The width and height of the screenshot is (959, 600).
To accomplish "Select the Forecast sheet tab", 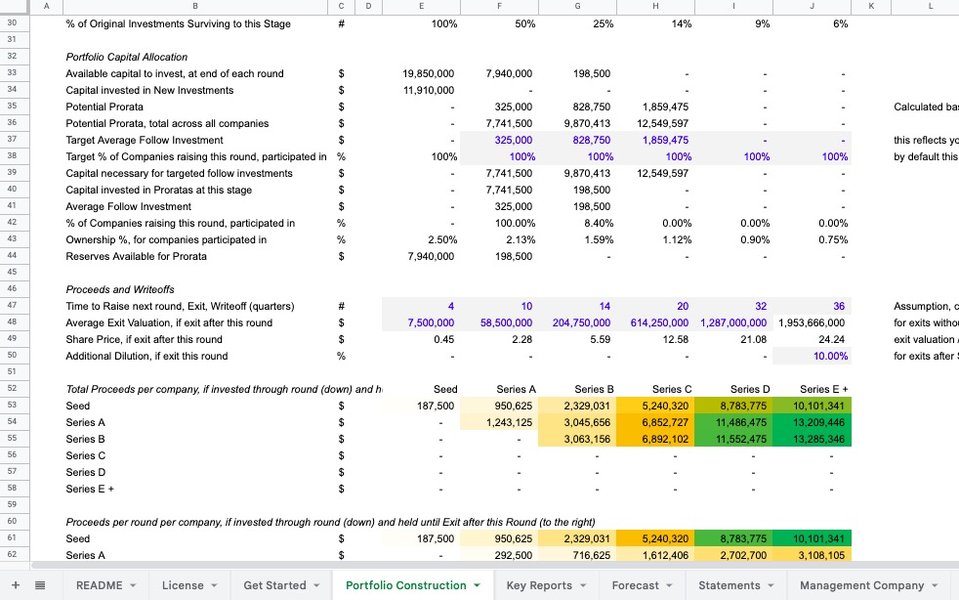I will tap(635, 585).
